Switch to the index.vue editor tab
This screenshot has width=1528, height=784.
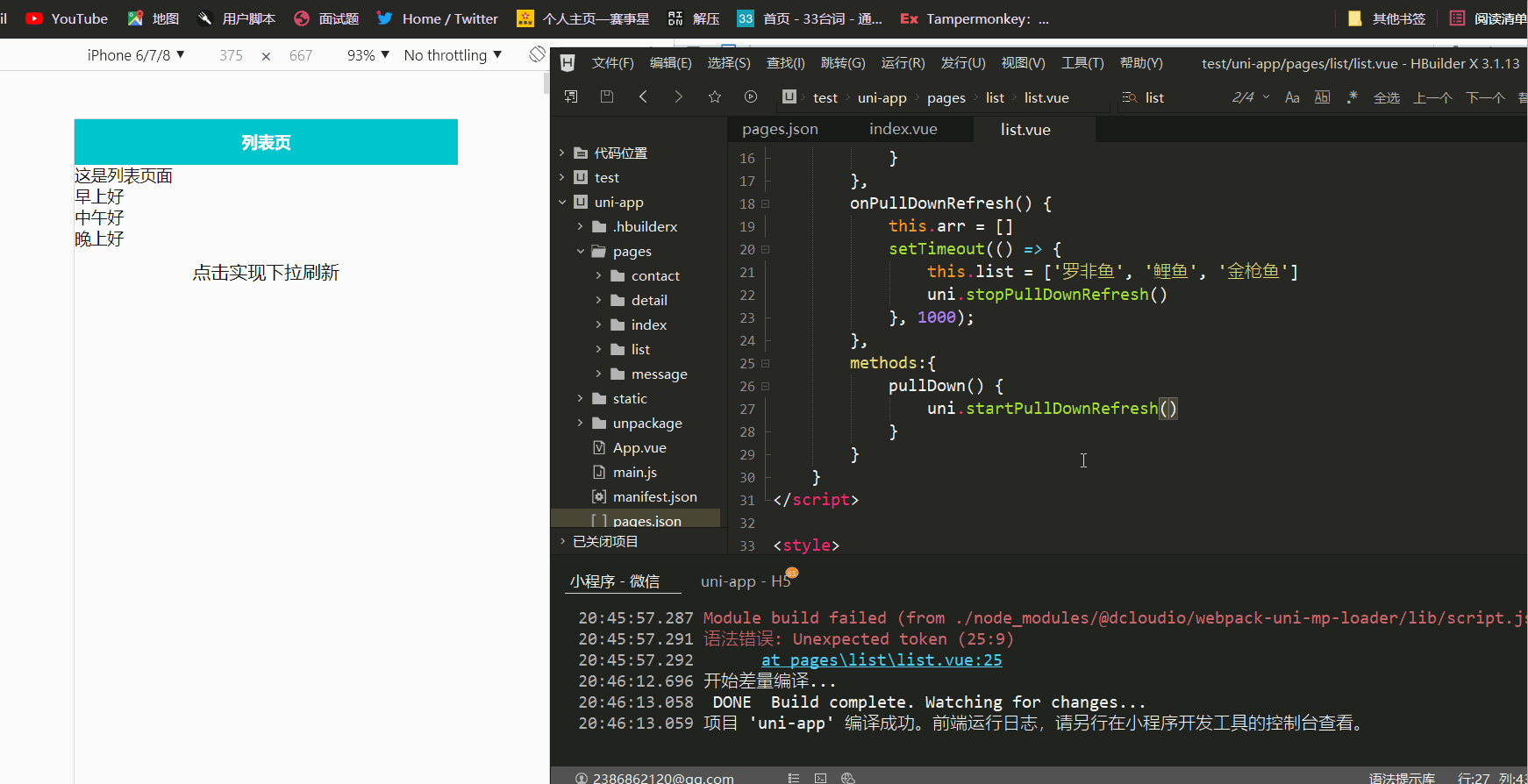click(903, 129)
